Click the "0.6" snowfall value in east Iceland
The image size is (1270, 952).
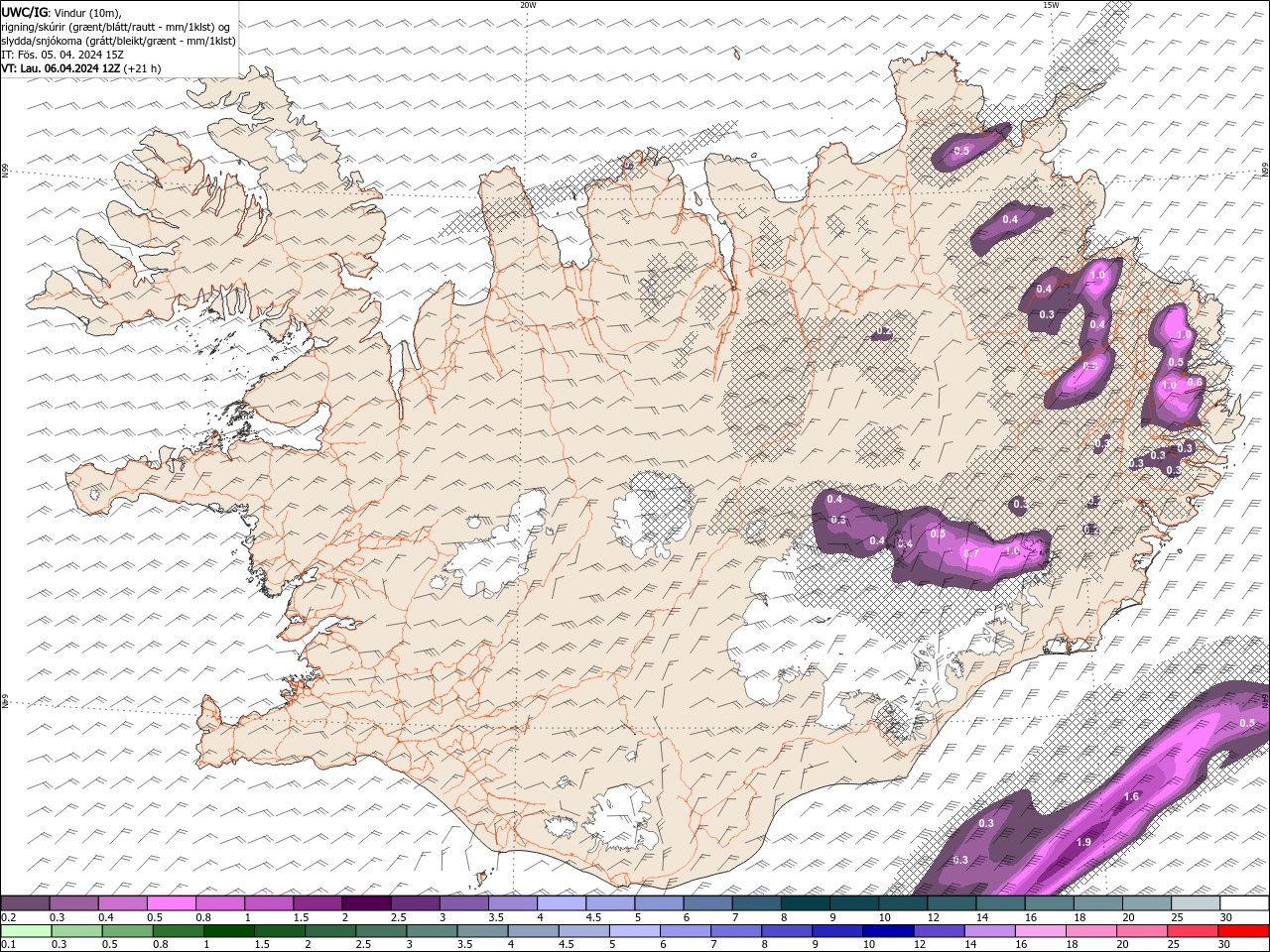coord(1195,382)
